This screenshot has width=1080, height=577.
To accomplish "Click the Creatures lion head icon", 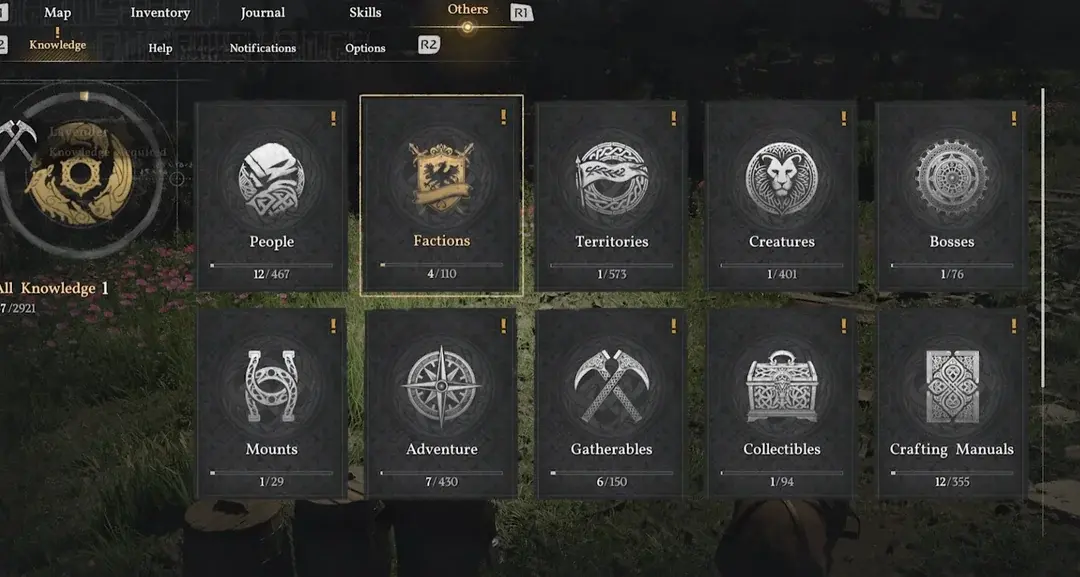I will point(782,179).
